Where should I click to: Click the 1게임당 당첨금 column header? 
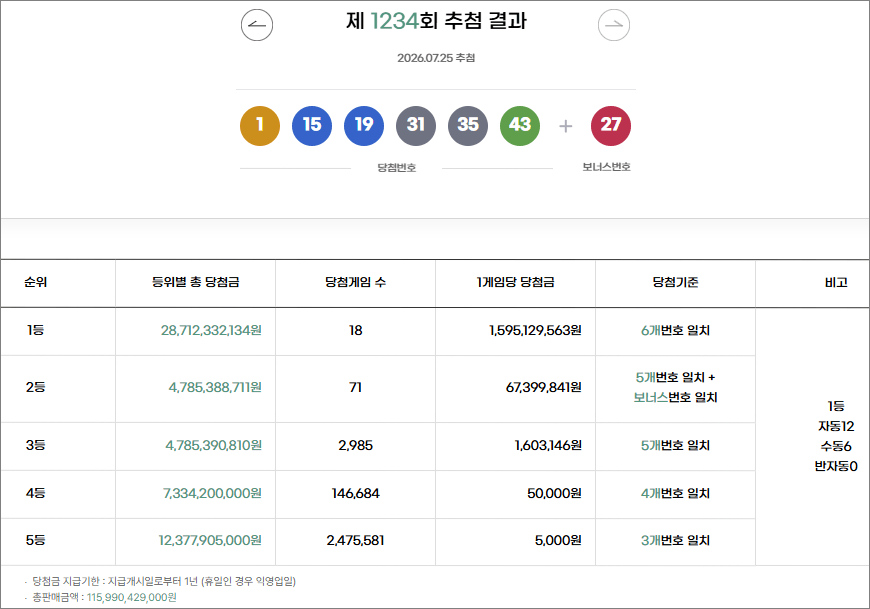point(515,282)
